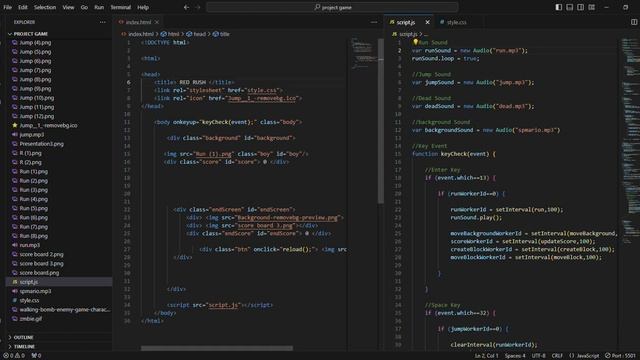Open zmbie.gif in explorer
This screenshot has height=360, width=640.
pyautogui.click(x=31, y=319)
